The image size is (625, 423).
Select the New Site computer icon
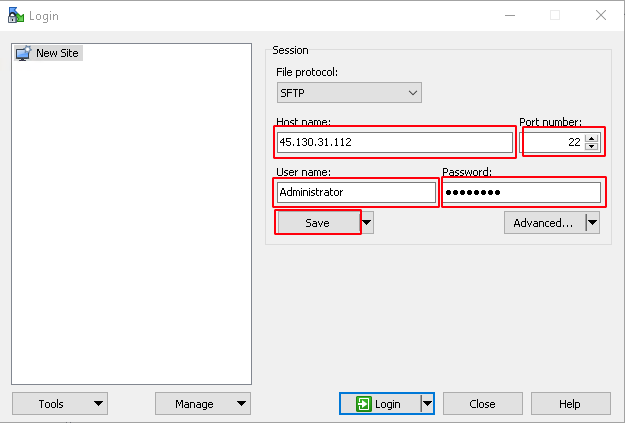click(x=23, y=53)
